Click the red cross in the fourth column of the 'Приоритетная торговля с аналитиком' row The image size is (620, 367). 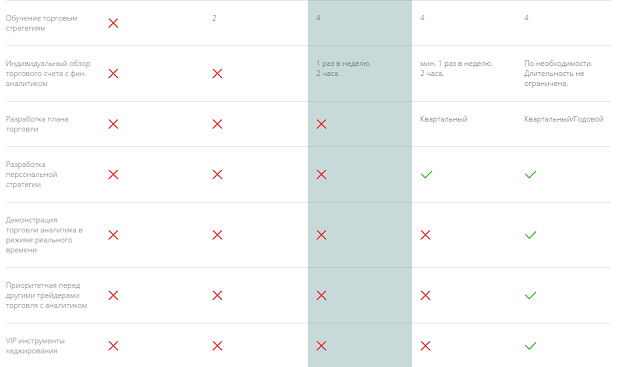pos(425,295)
